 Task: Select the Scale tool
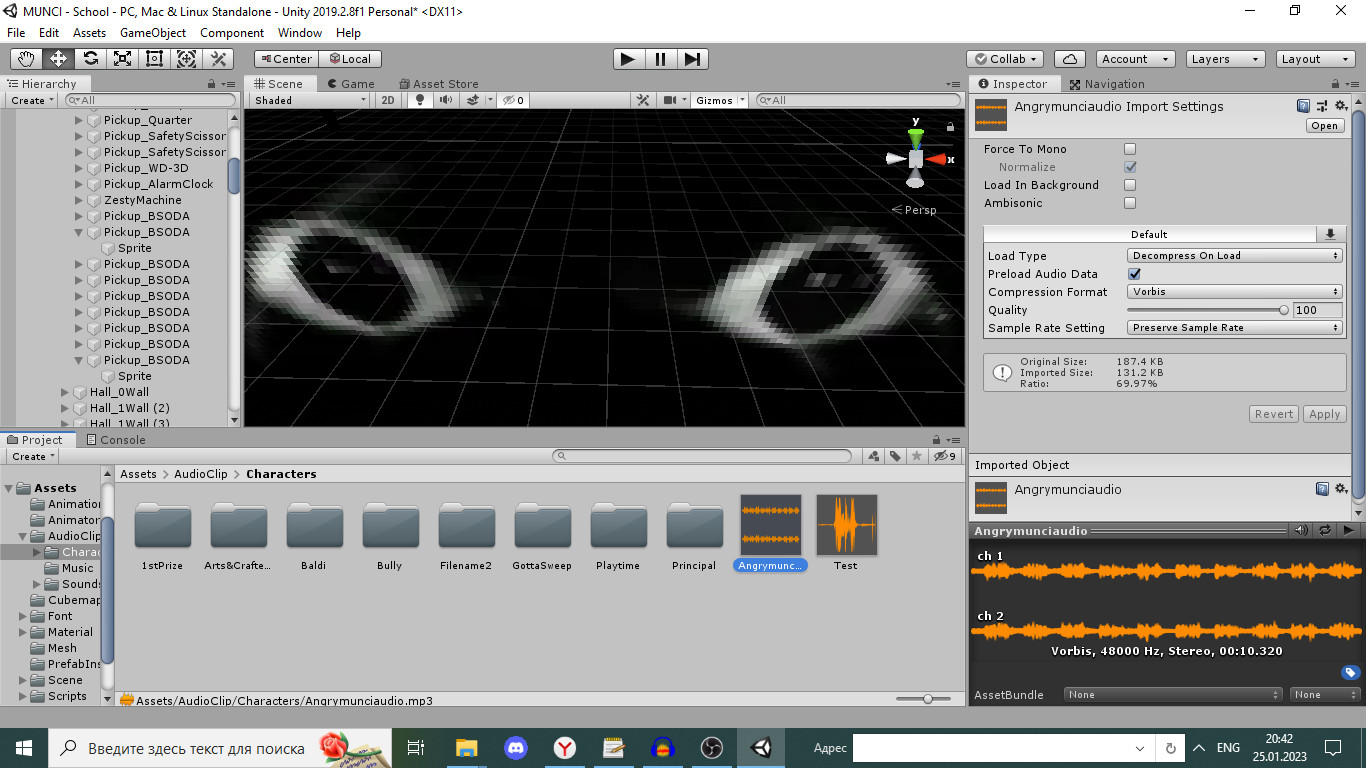pos(123,59)
